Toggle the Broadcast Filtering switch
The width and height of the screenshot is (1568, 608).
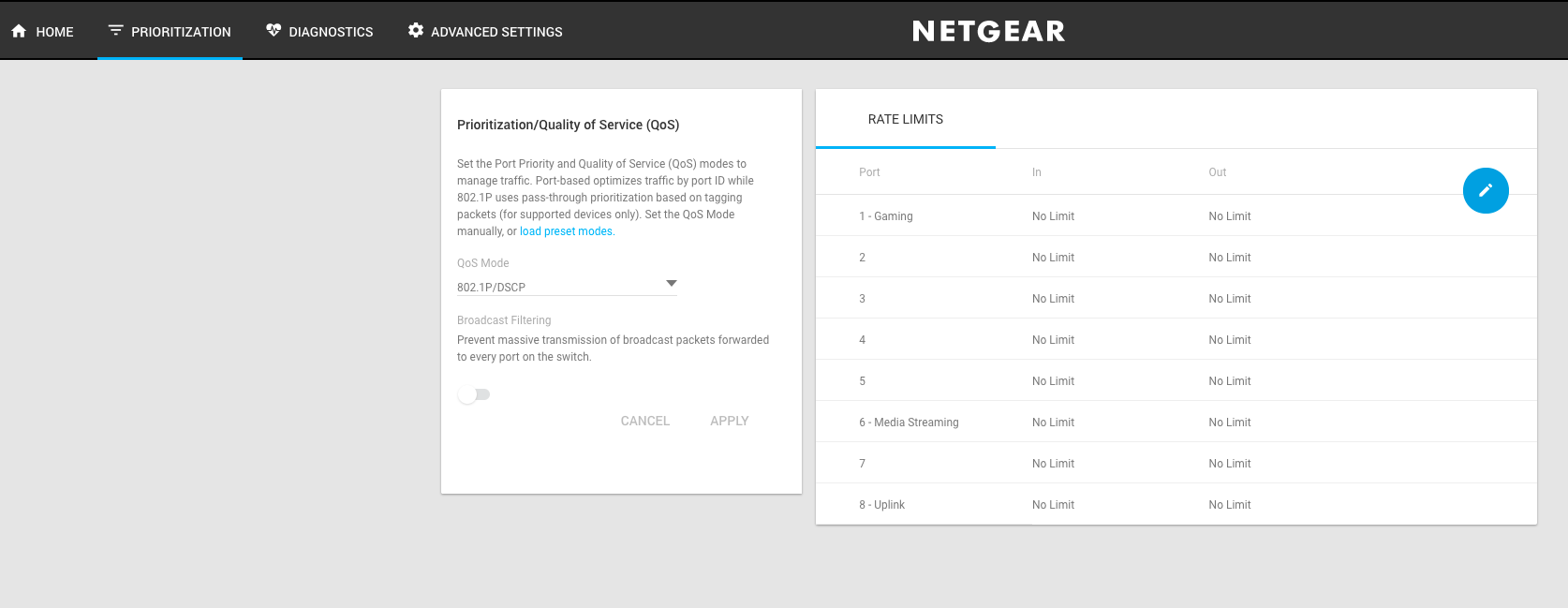[474, 394]
